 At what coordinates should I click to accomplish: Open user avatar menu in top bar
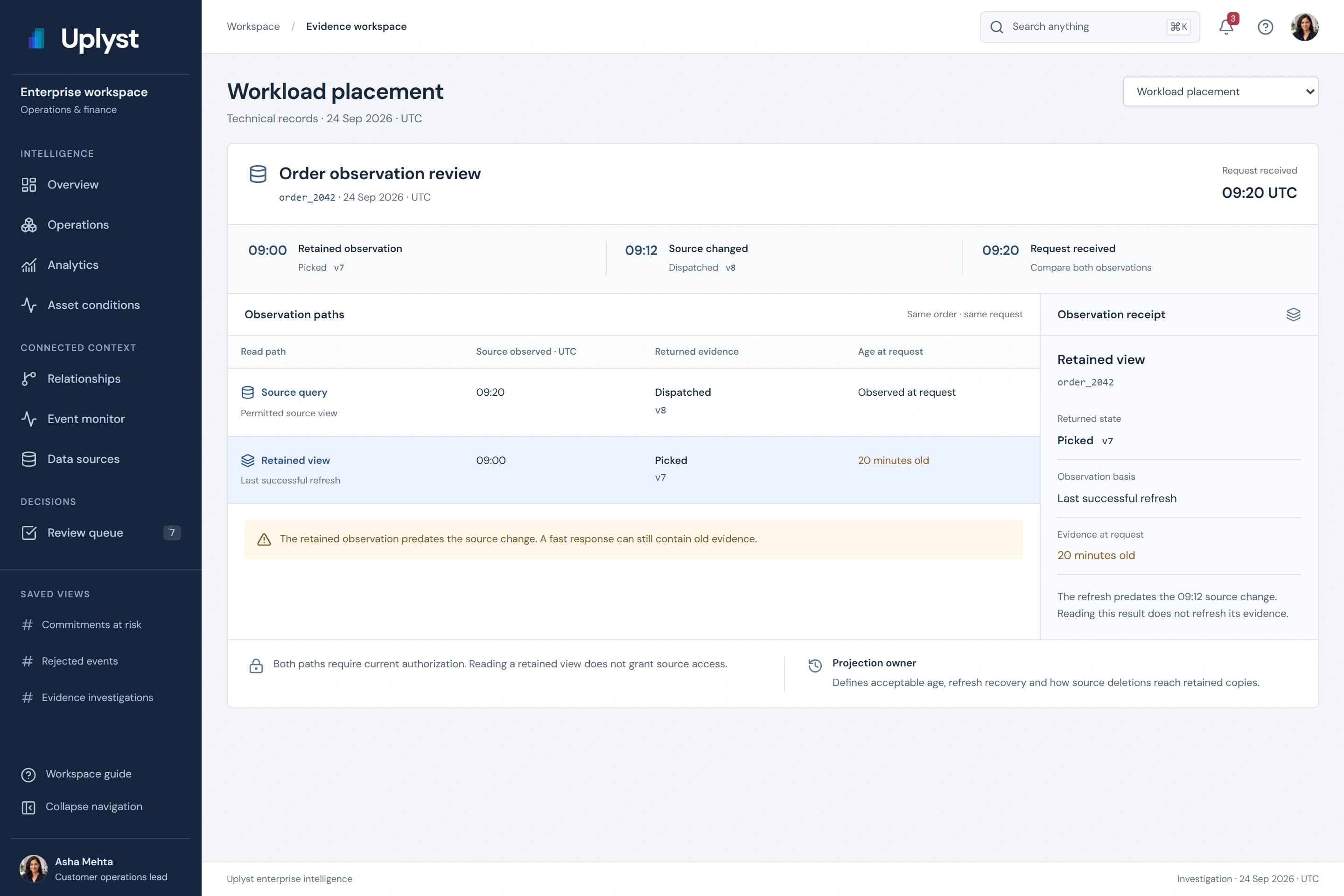click(x=1304, y=27)
